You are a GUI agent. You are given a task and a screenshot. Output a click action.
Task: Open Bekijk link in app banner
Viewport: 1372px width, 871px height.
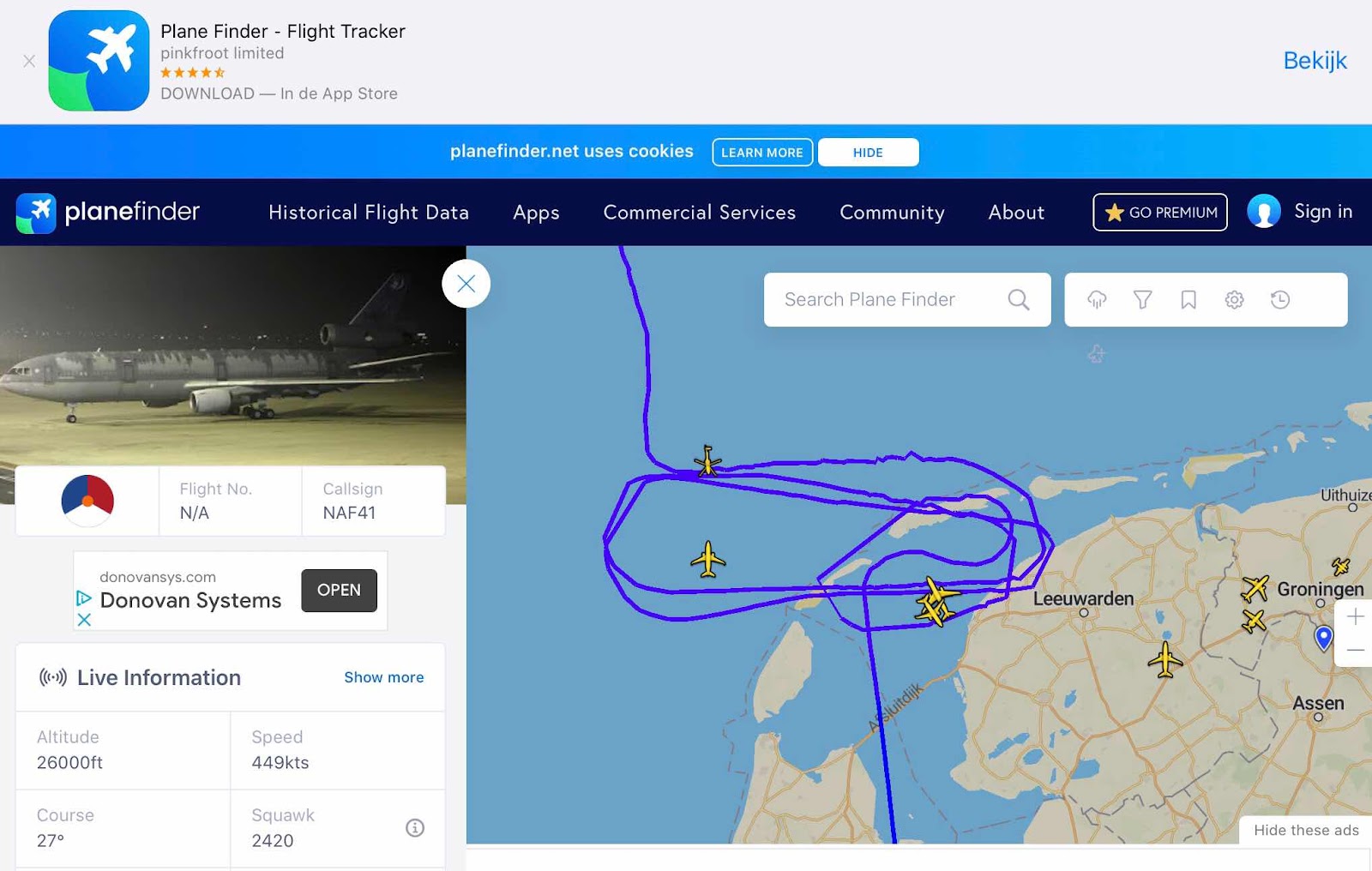point(1315,61)
